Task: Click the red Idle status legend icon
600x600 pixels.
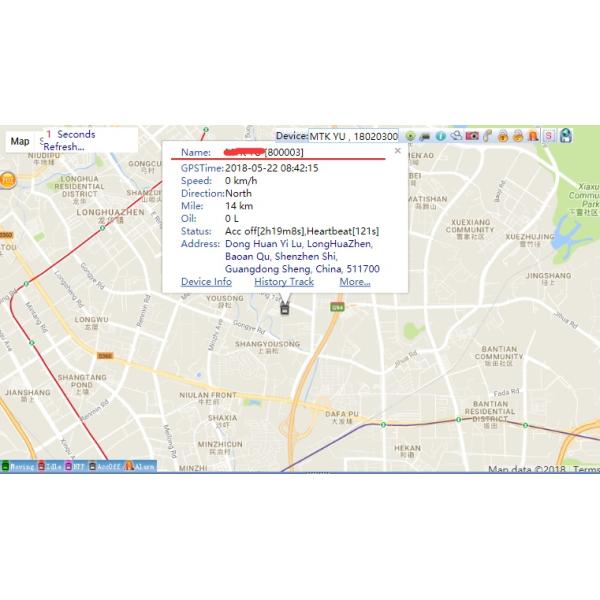Action: point(41,466)
